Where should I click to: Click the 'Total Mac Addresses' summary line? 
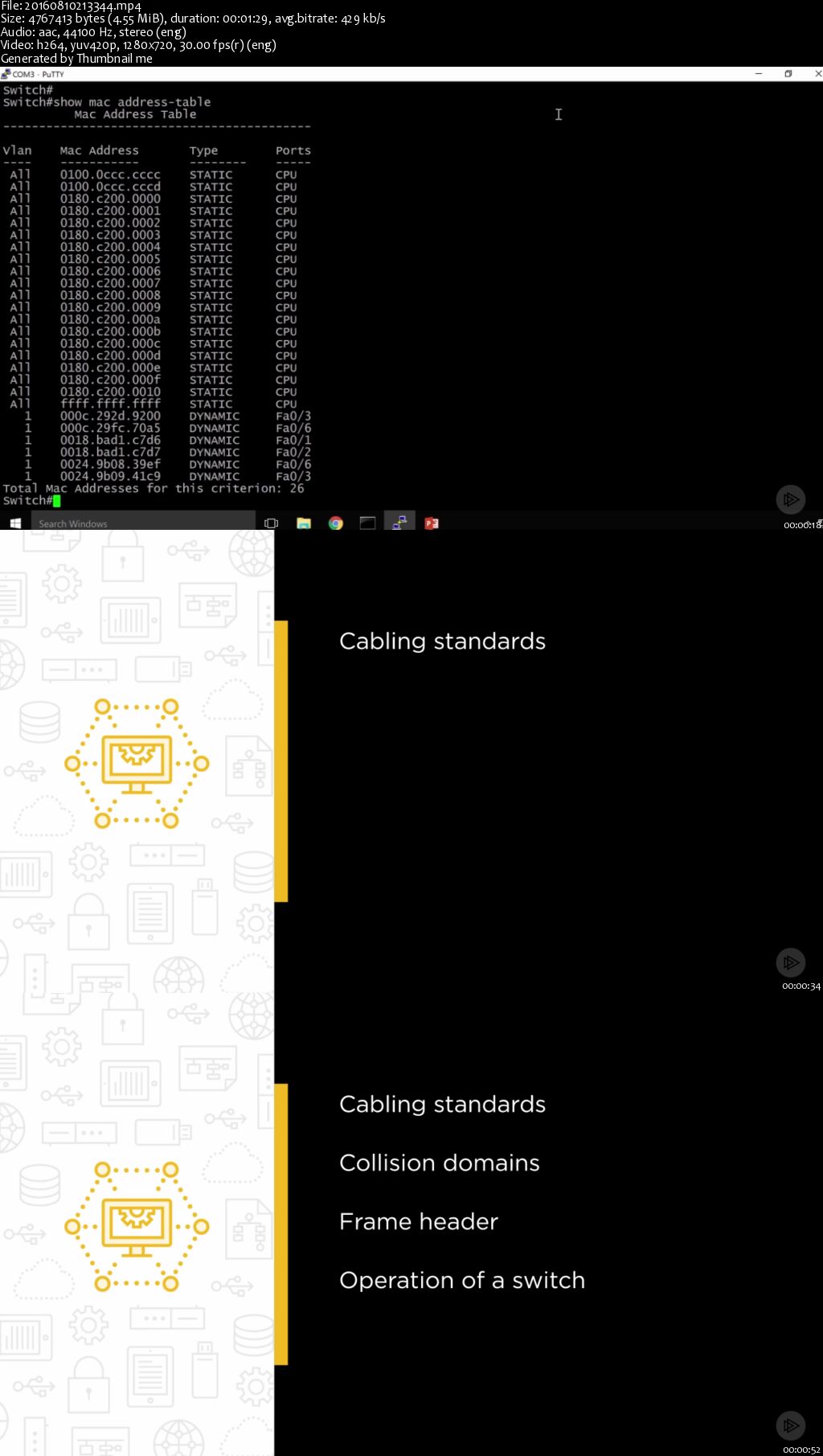[x=154, y=488]
